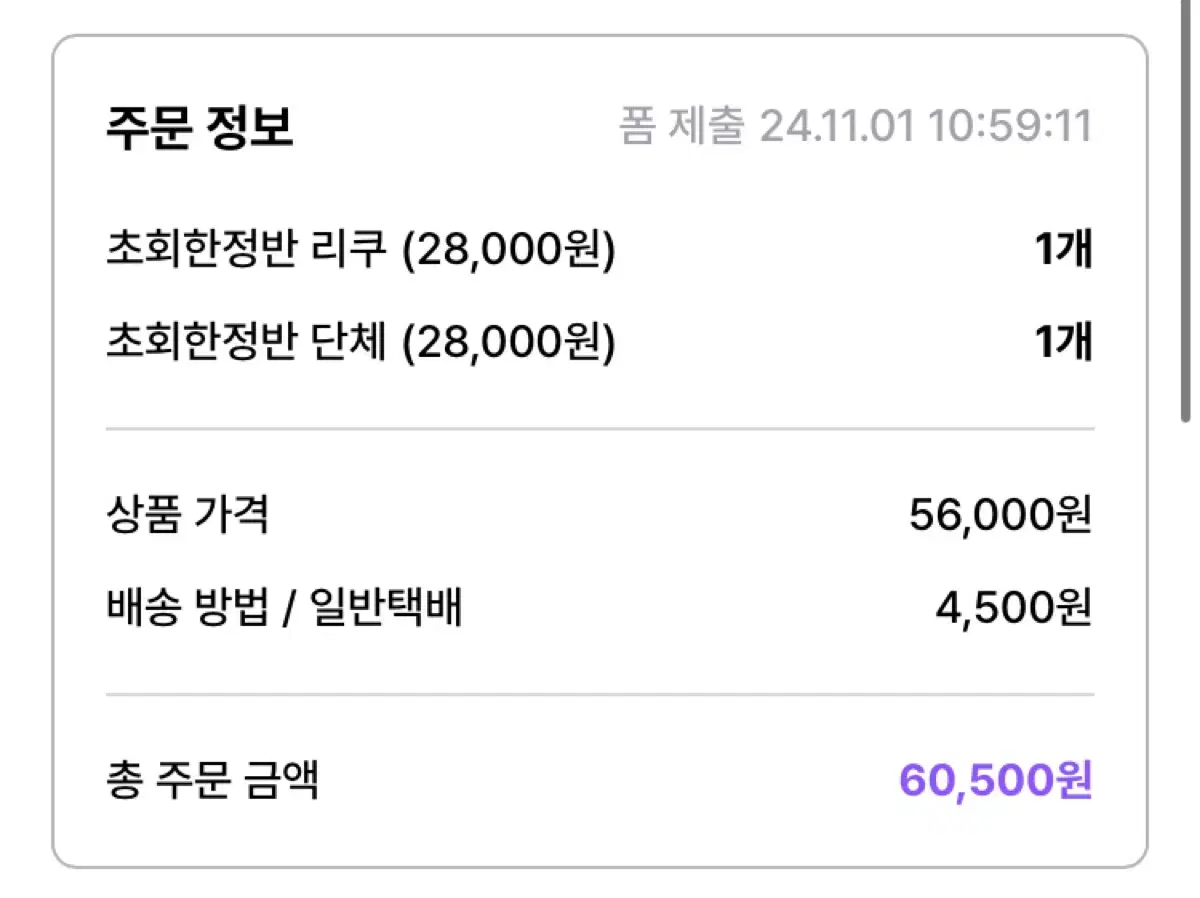This screenshot has width=1200, height=898.
Task: Click the 초회한정반 리쿠 item name
Action: click(245, 250)
